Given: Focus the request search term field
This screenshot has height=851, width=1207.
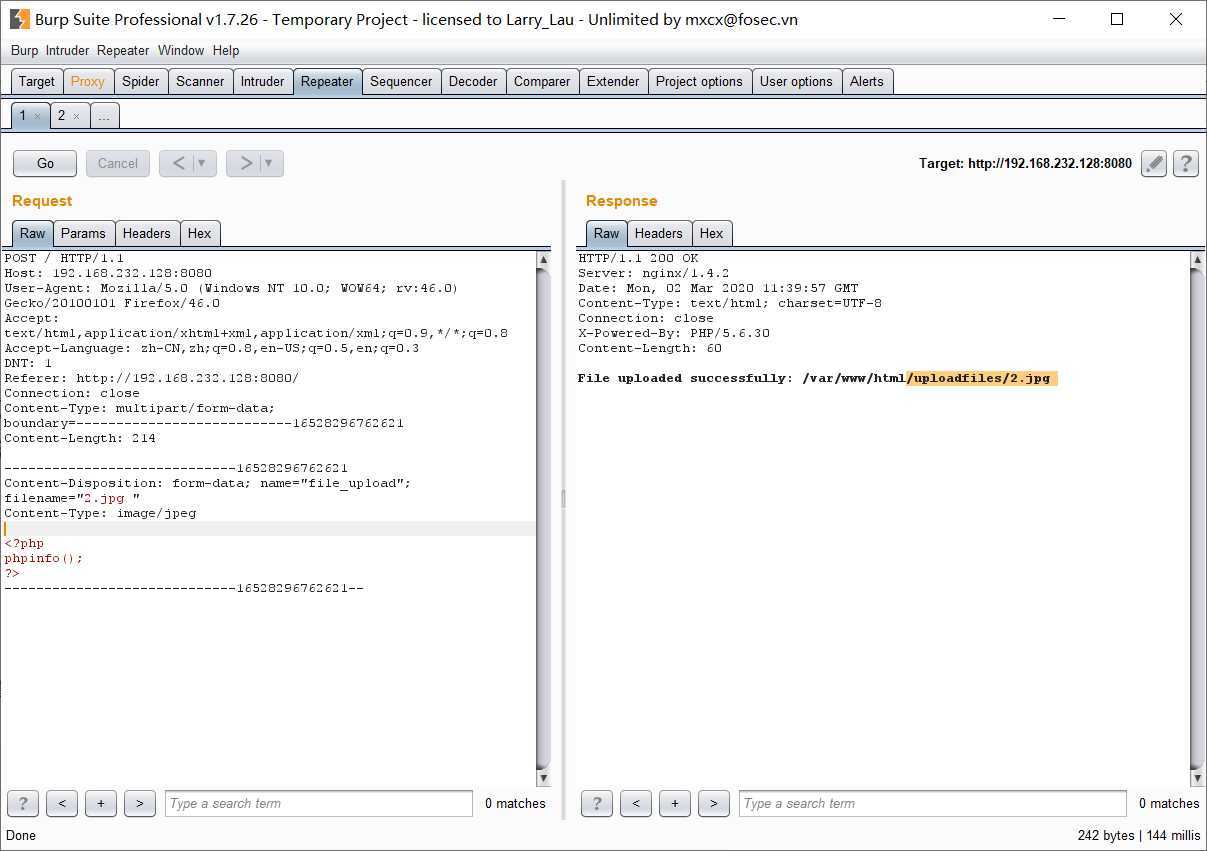Looking at the screenshot, I should 319,803.
